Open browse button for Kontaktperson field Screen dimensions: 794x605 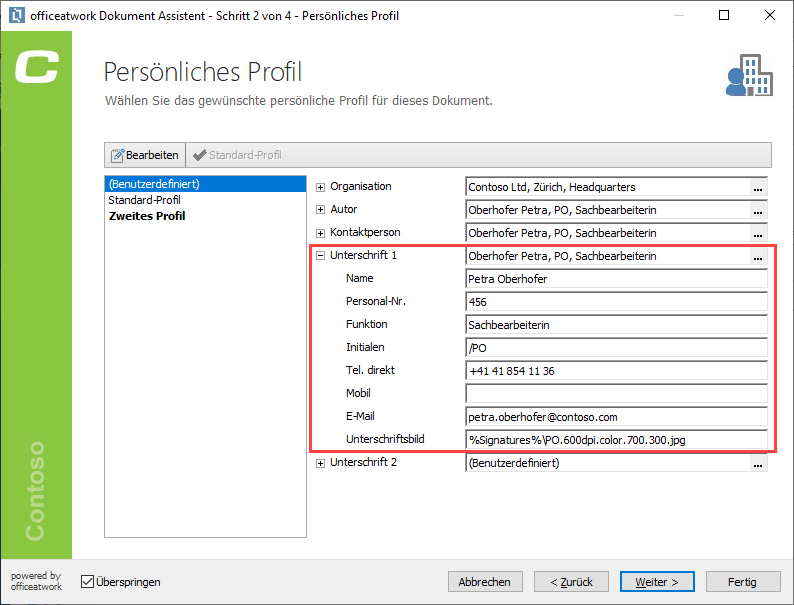[x=758, y=233]
